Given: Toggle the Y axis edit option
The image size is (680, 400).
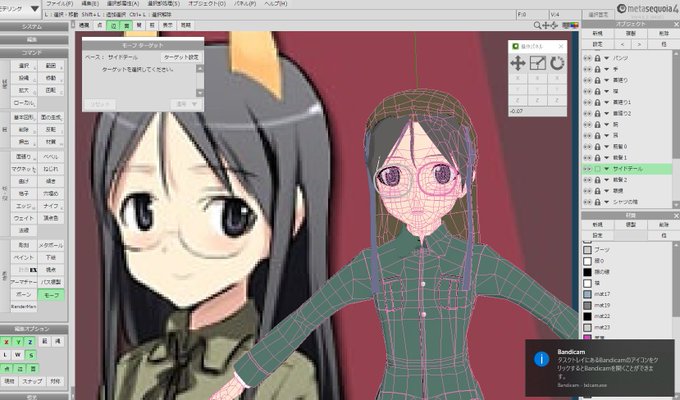Looking at the screenshot, I should tap(19, 342).
